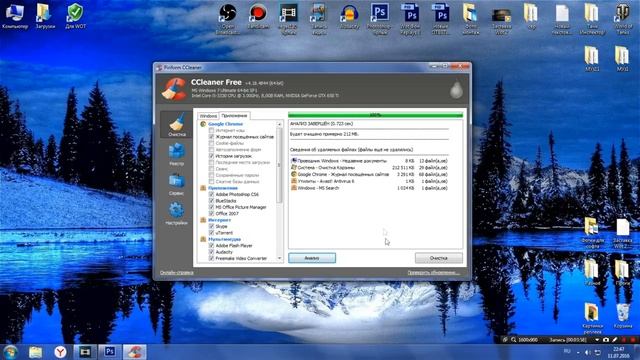Open the Компьютер desktop icon
Screen dimensions: 640x360
15,16
